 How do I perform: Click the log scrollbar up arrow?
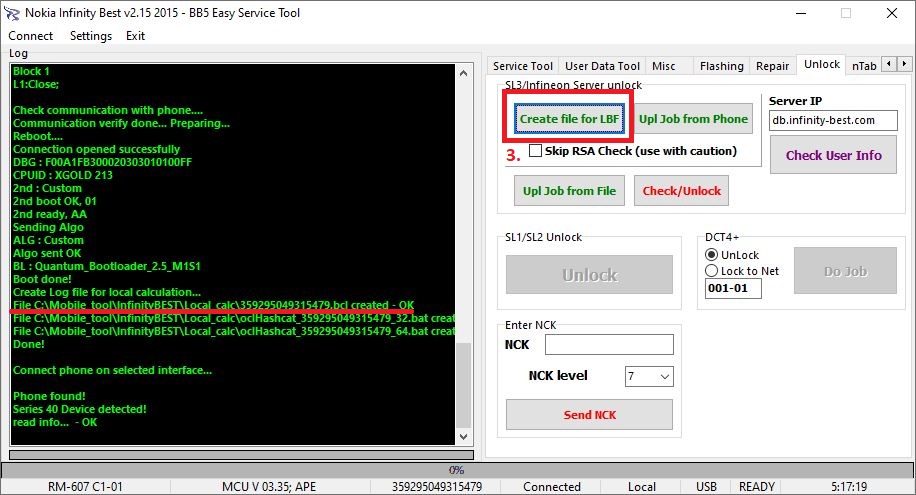pos(463,73)
